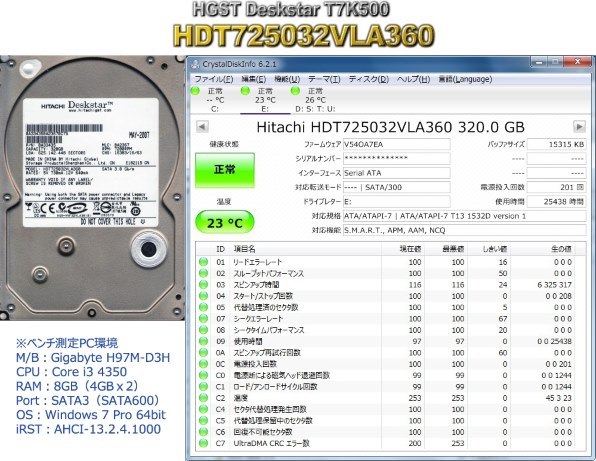
Task: Click status icon of row 04 スタート/ストップ回数
Action: pos(204,296)
